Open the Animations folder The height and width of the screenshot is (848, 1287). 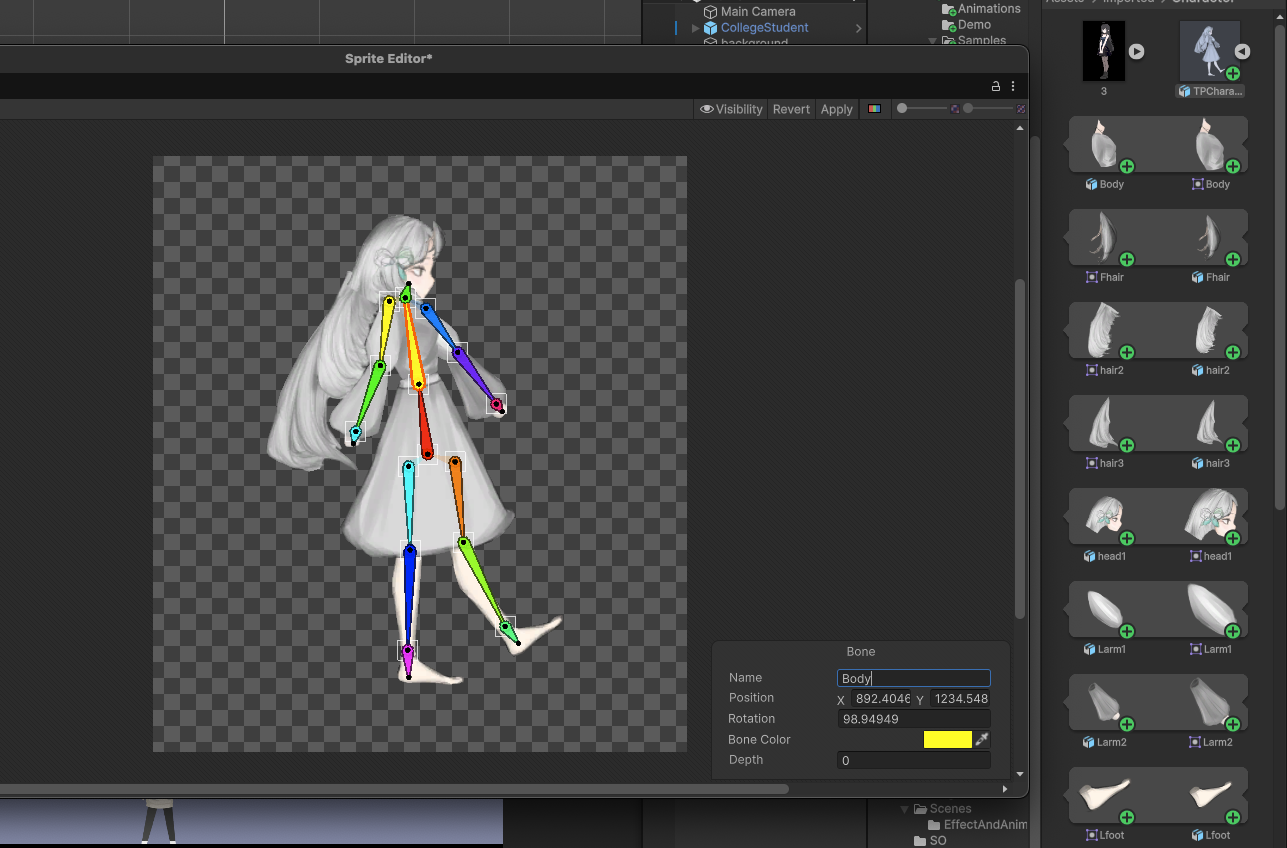tap(988, 9)
